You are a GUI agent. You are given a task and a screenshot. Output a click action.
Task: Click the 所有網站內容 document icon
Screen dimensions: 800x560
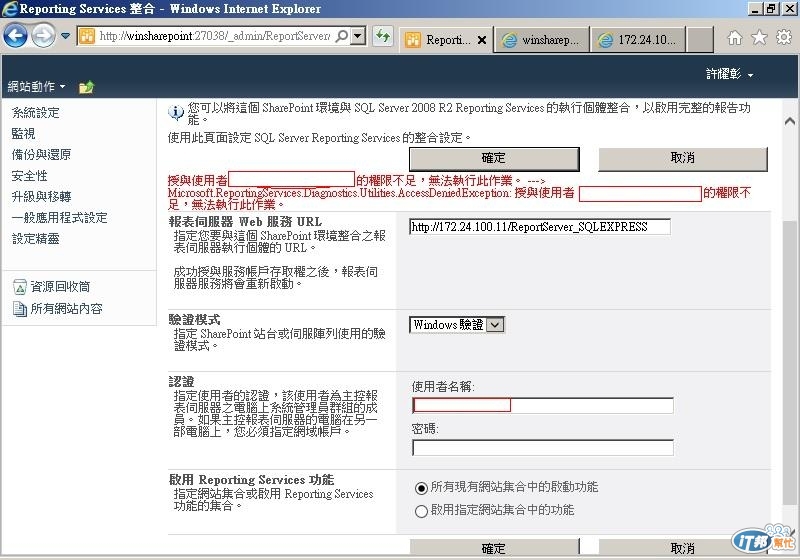pyautogui.click(x=19, y=309)
